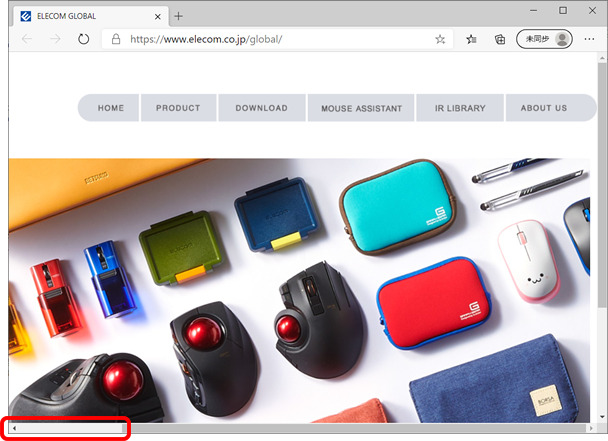Click the browser back arrow

(x=27, y=39)
